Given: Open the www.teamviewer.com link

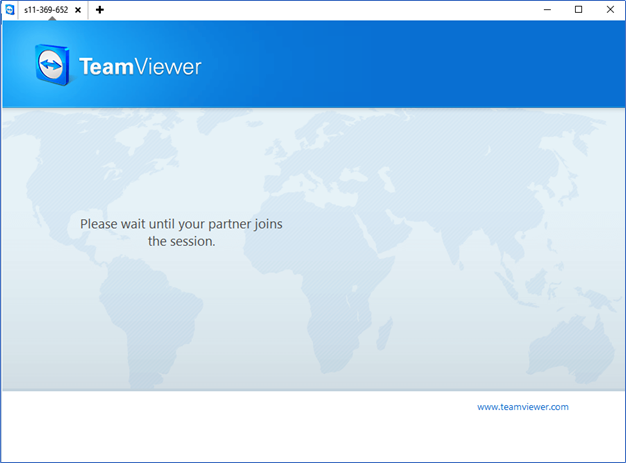Looking at the screenshot, I should click(523, 407).
